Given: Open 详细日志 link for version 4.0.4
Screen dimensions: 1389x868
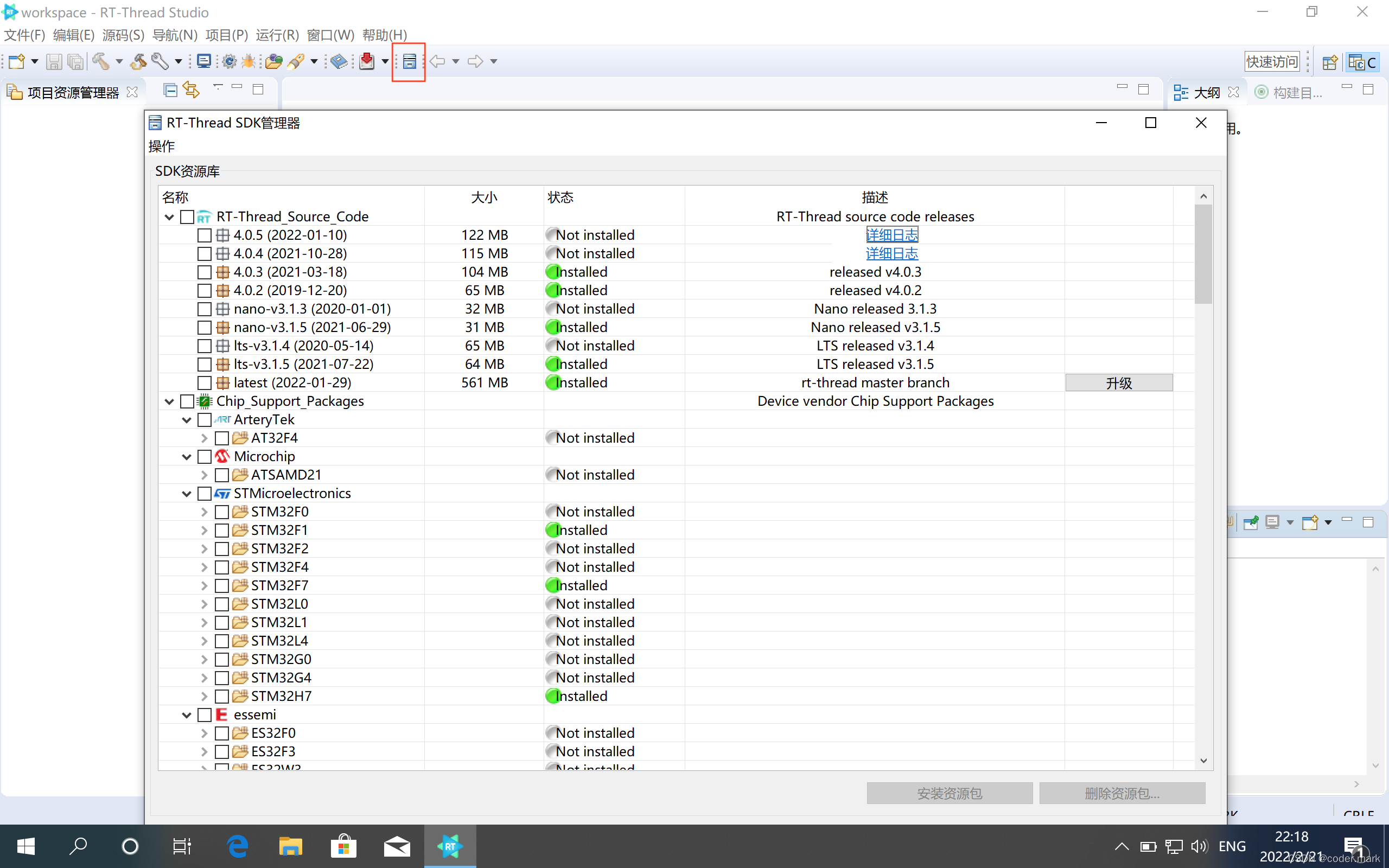Looking at the screenshot, I should click(891, 254).
